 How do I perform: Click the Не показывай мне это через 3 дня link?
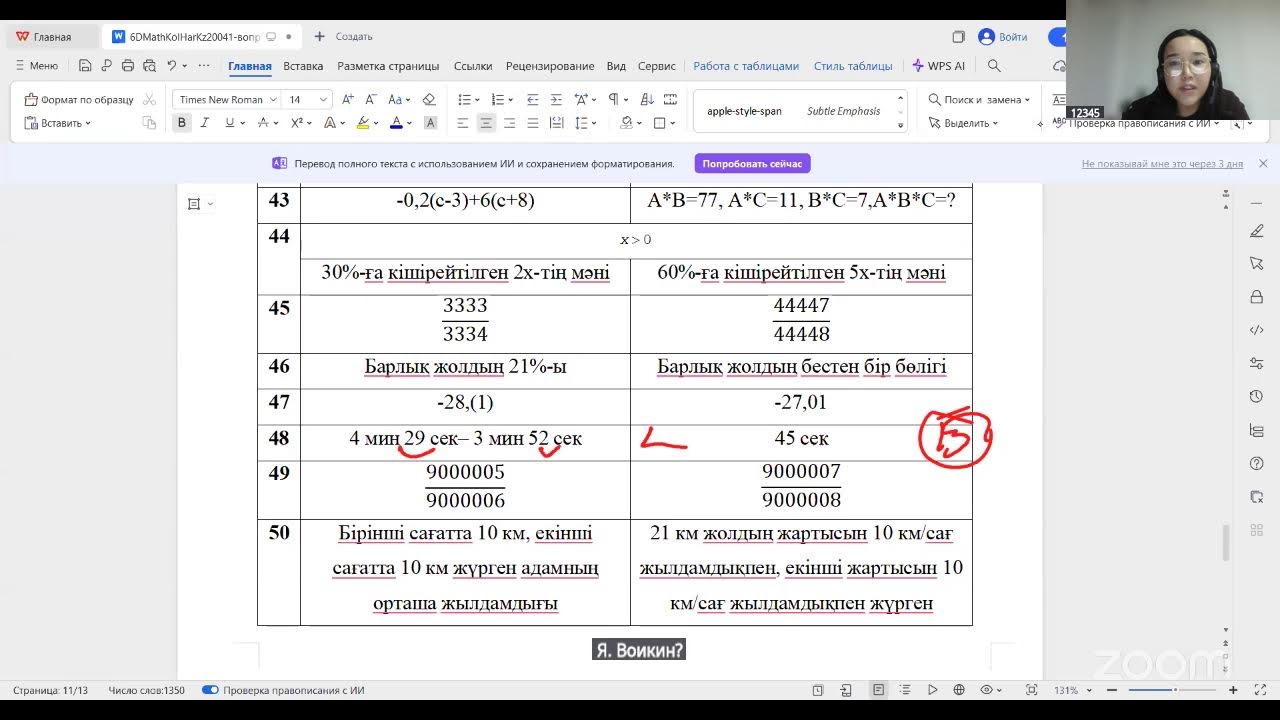tap(1162, 164)
